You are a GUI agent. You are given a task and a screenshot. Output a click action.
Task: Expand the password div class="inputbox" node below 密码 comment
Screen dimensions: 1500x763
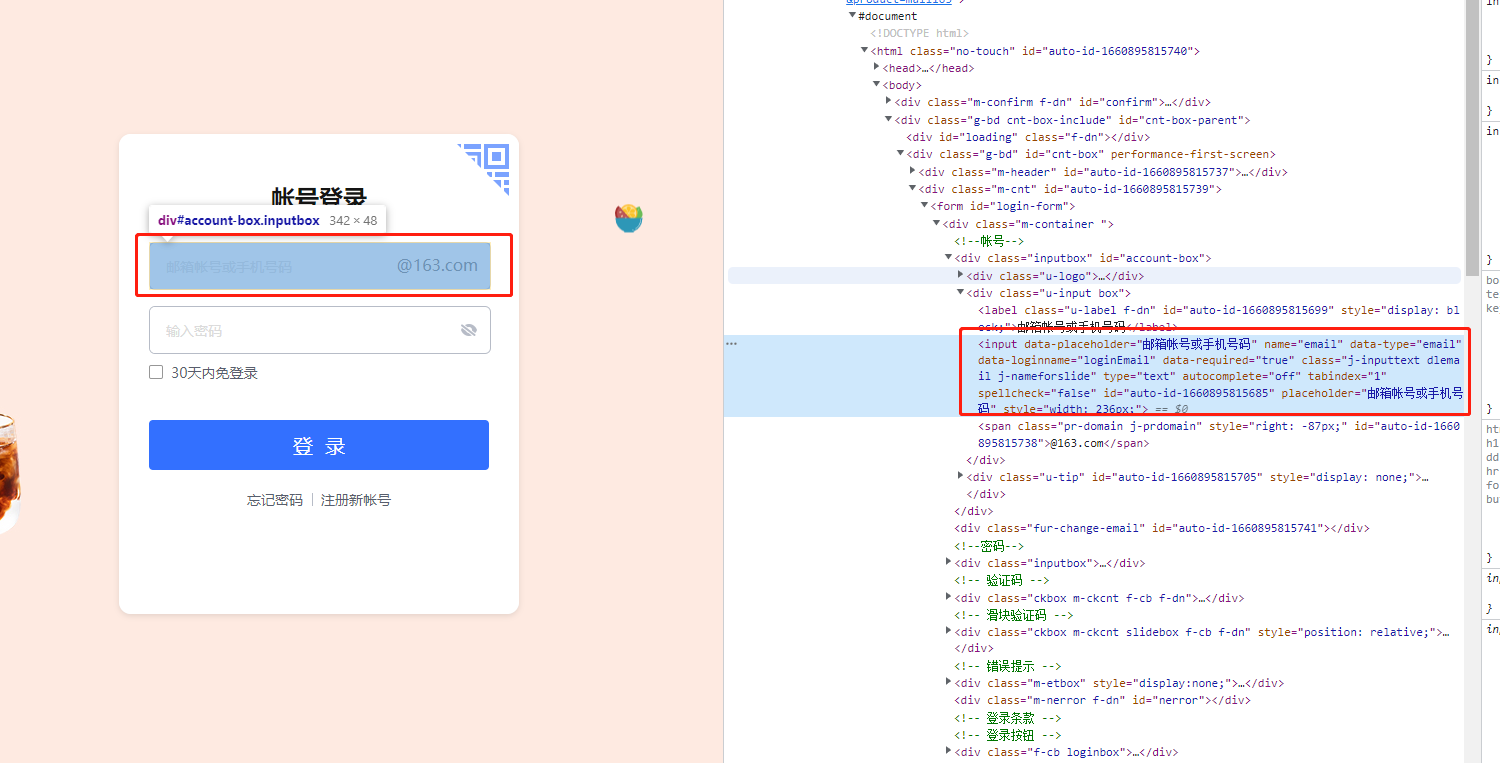pyautogui.click(x=949, y=563)
